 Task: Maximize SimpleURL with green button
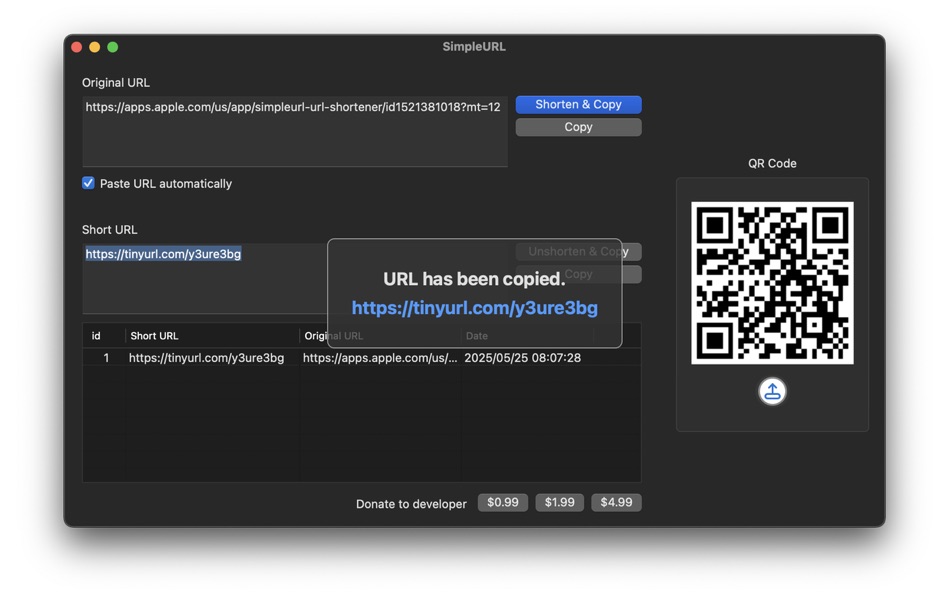tap(113, 47)
